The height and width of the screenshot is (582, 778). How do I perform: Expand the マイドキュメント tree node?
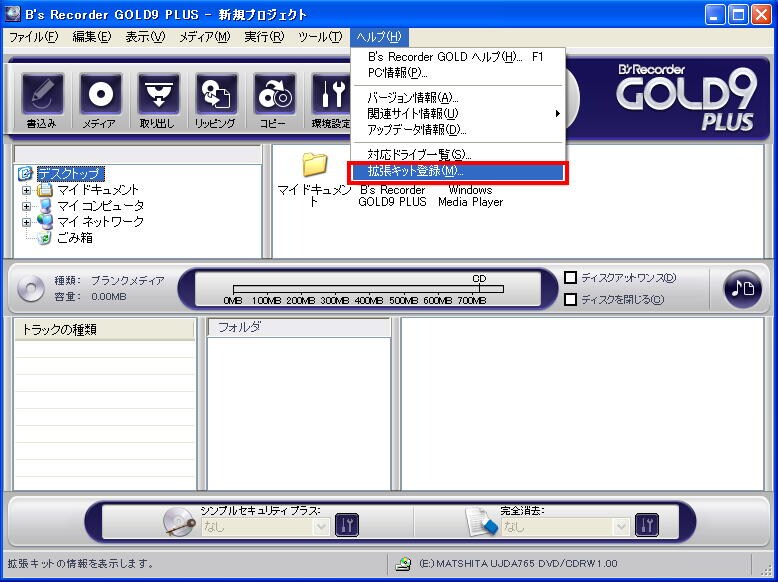pos(26,190)
